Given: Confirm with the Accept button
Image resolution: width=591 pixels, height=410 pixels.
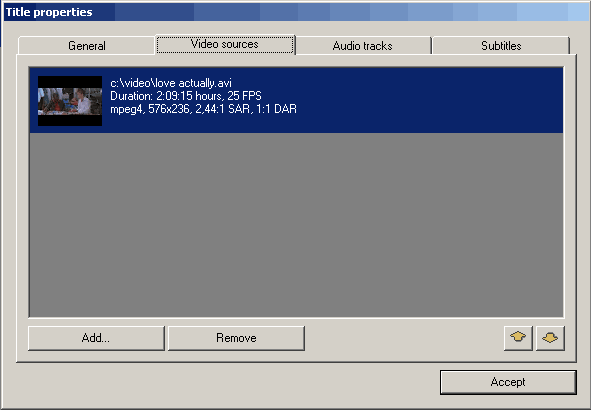Looking at the screenshot, I should 508,382.
